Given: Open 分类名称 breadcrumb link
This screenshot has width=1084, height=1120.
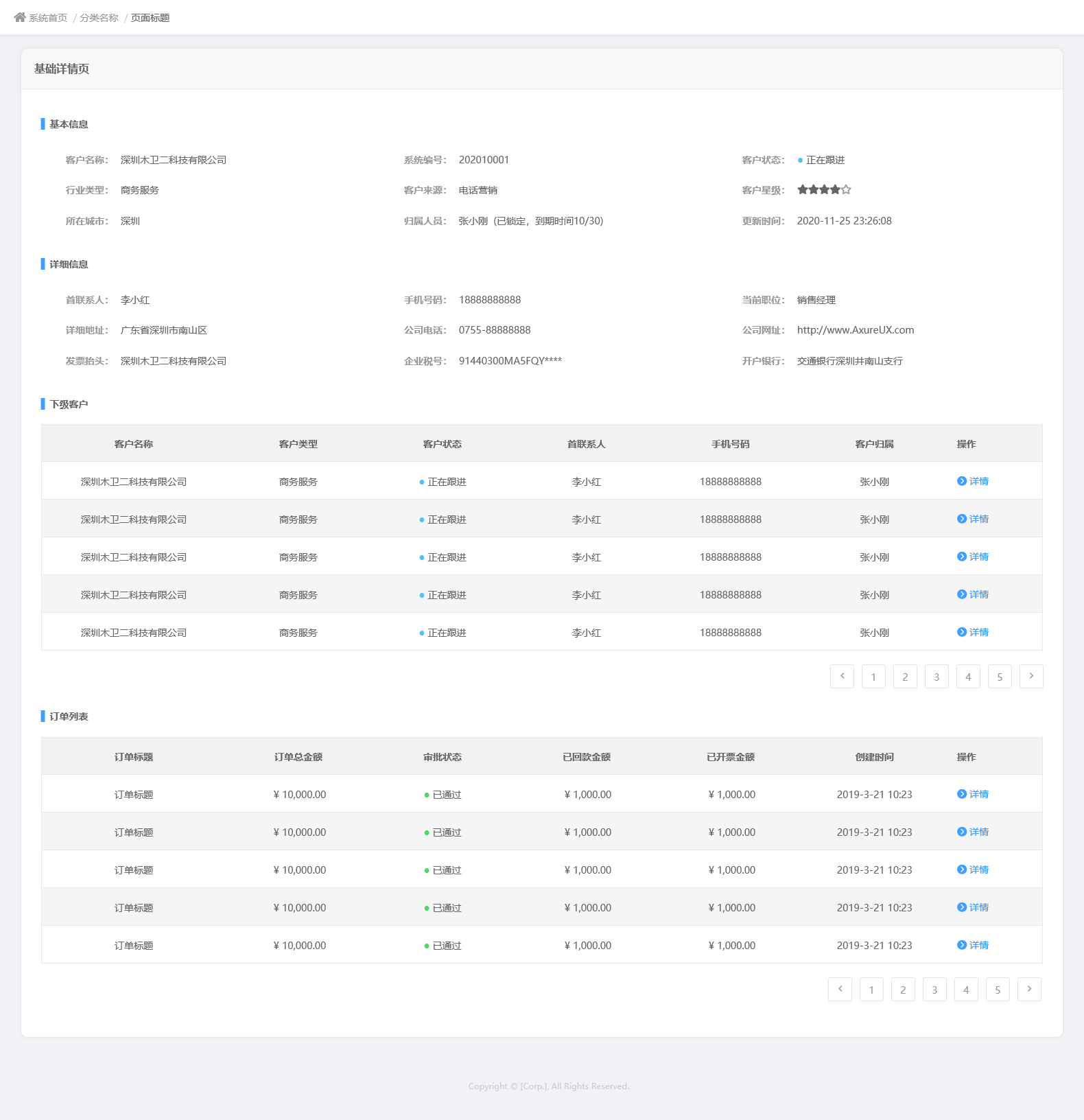Looking at the screenshot, I should coord(99,18).
